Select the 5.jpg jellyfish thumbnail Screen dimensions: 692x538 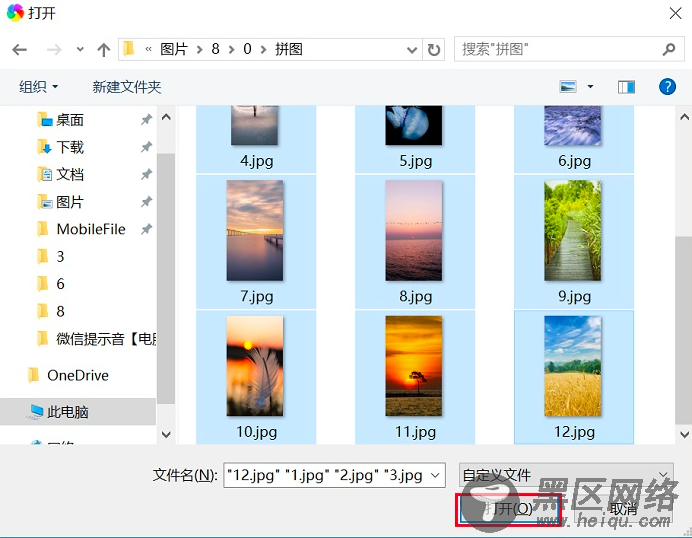click(414, 126)
